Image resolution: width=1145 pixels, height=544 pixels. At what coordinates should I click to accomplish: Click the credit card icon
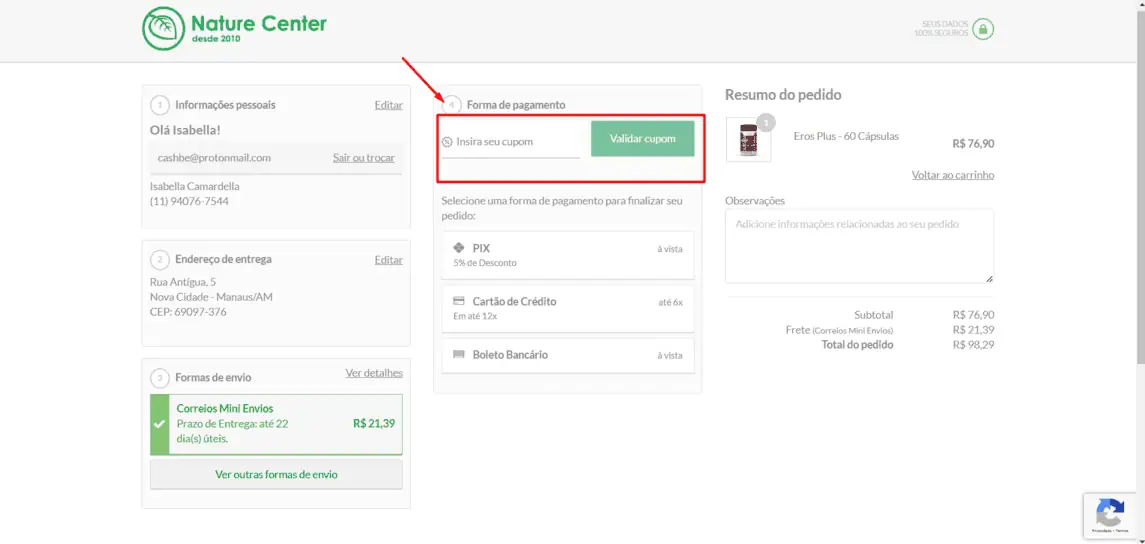pos(459,301)
